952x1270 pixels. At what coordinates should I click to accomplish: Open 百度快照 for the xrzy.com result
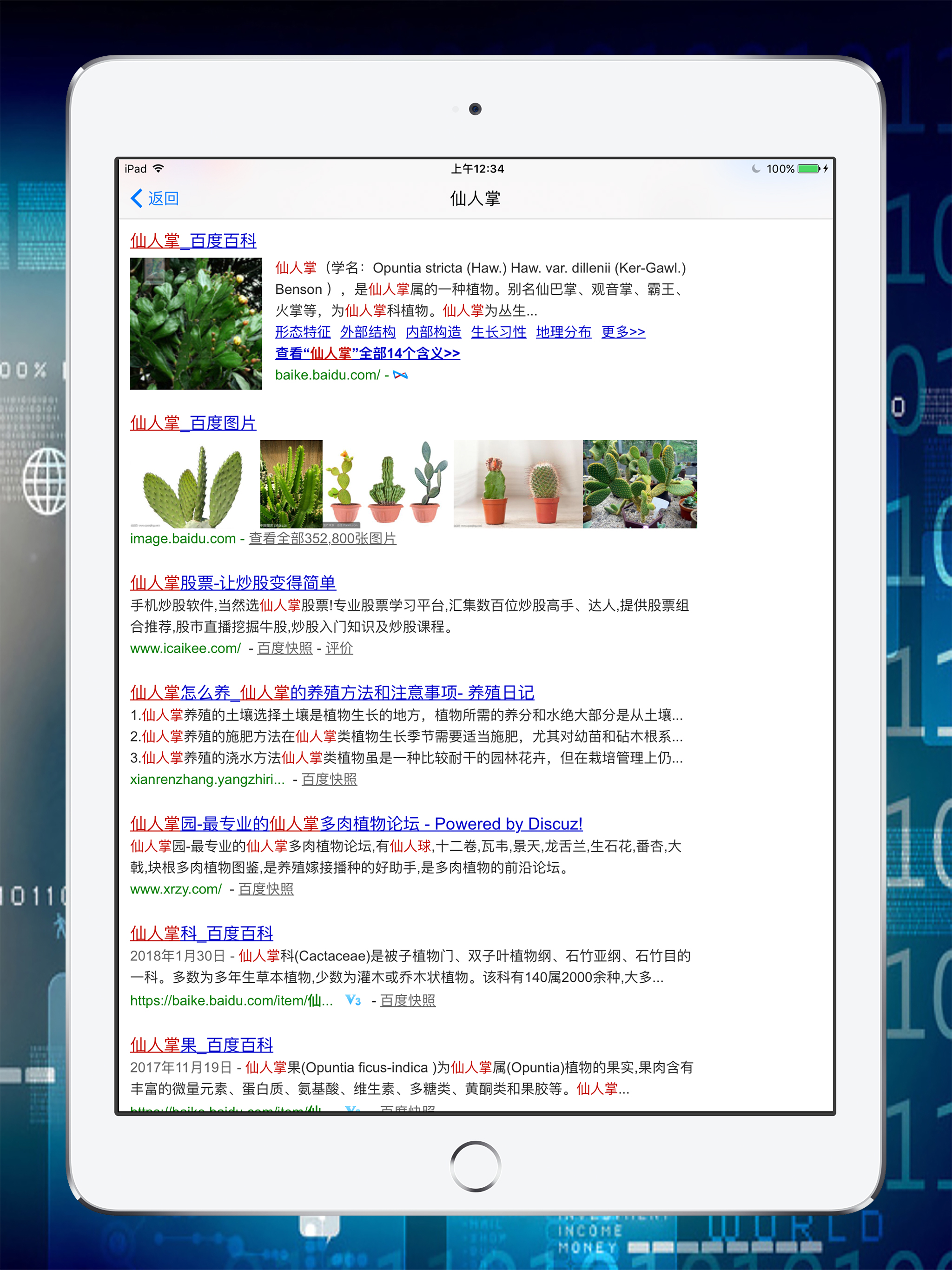tap(266, 889)
